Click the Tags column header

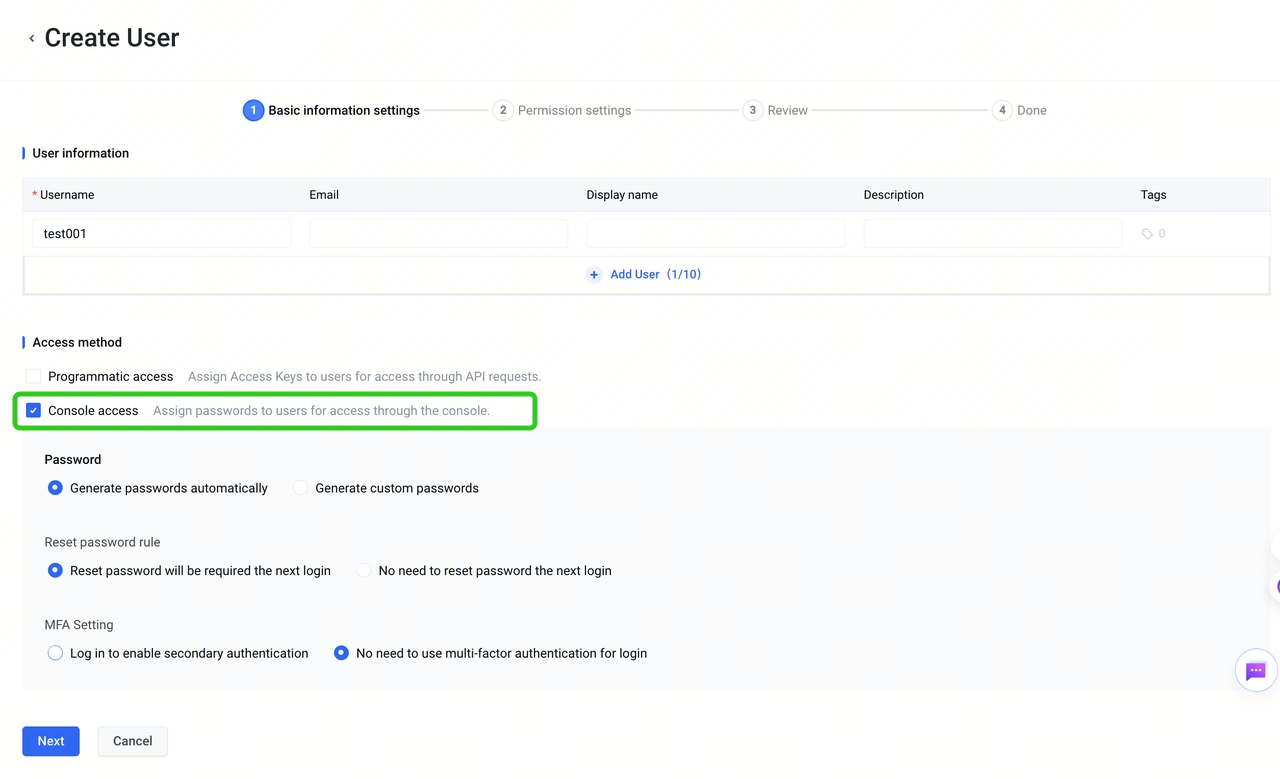coord(1153,195)
